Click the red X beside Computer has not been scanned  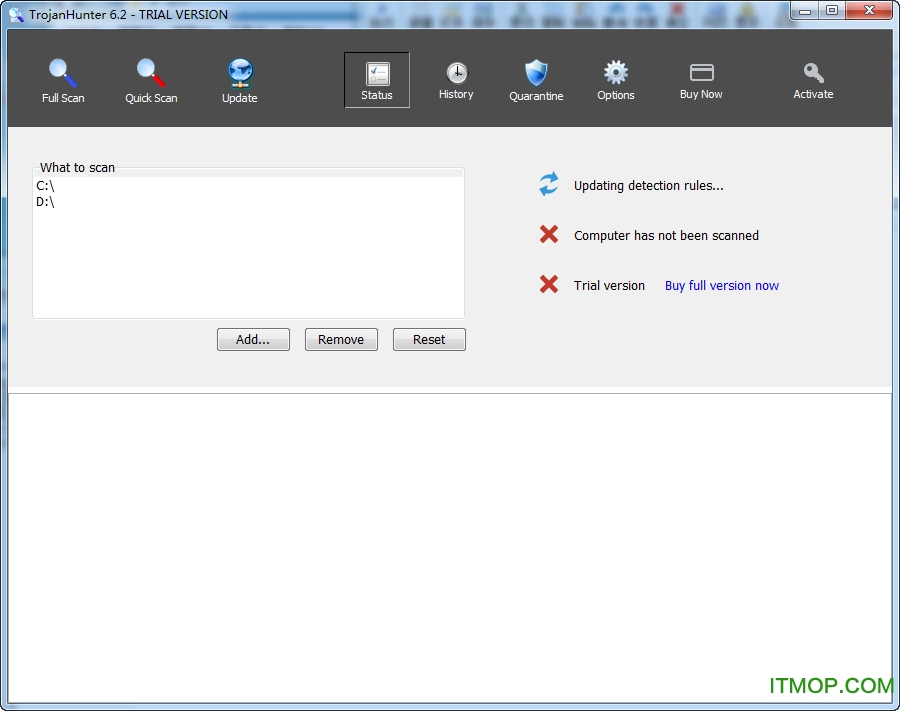point(549,234)
